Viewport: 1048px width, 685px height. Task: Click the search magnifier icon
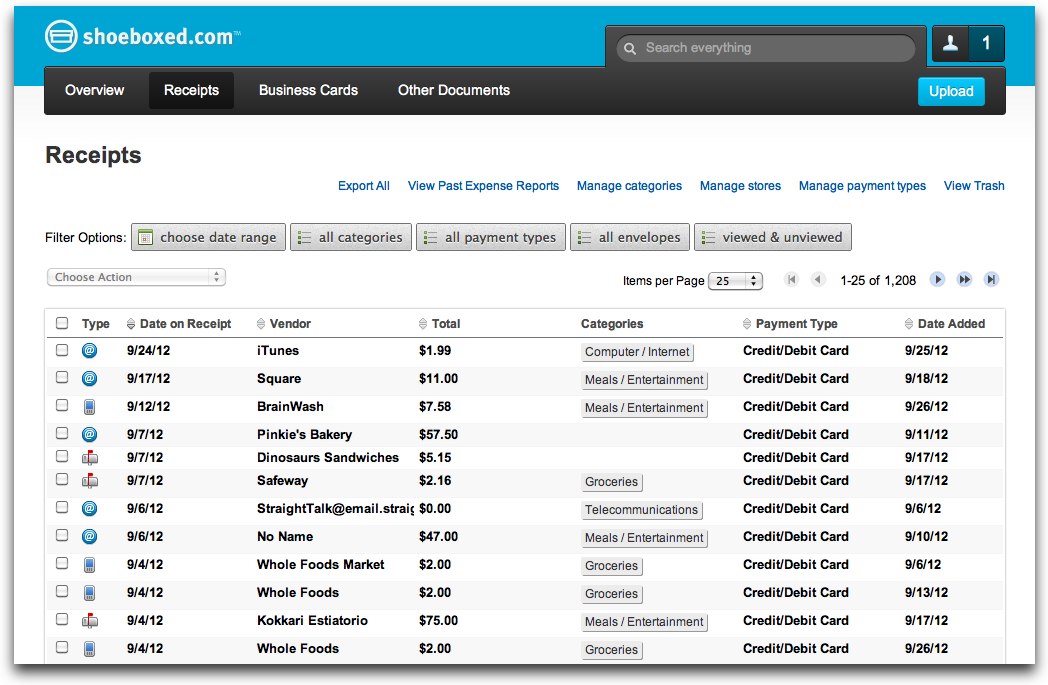pyautogui.click(x=630, y=48)
